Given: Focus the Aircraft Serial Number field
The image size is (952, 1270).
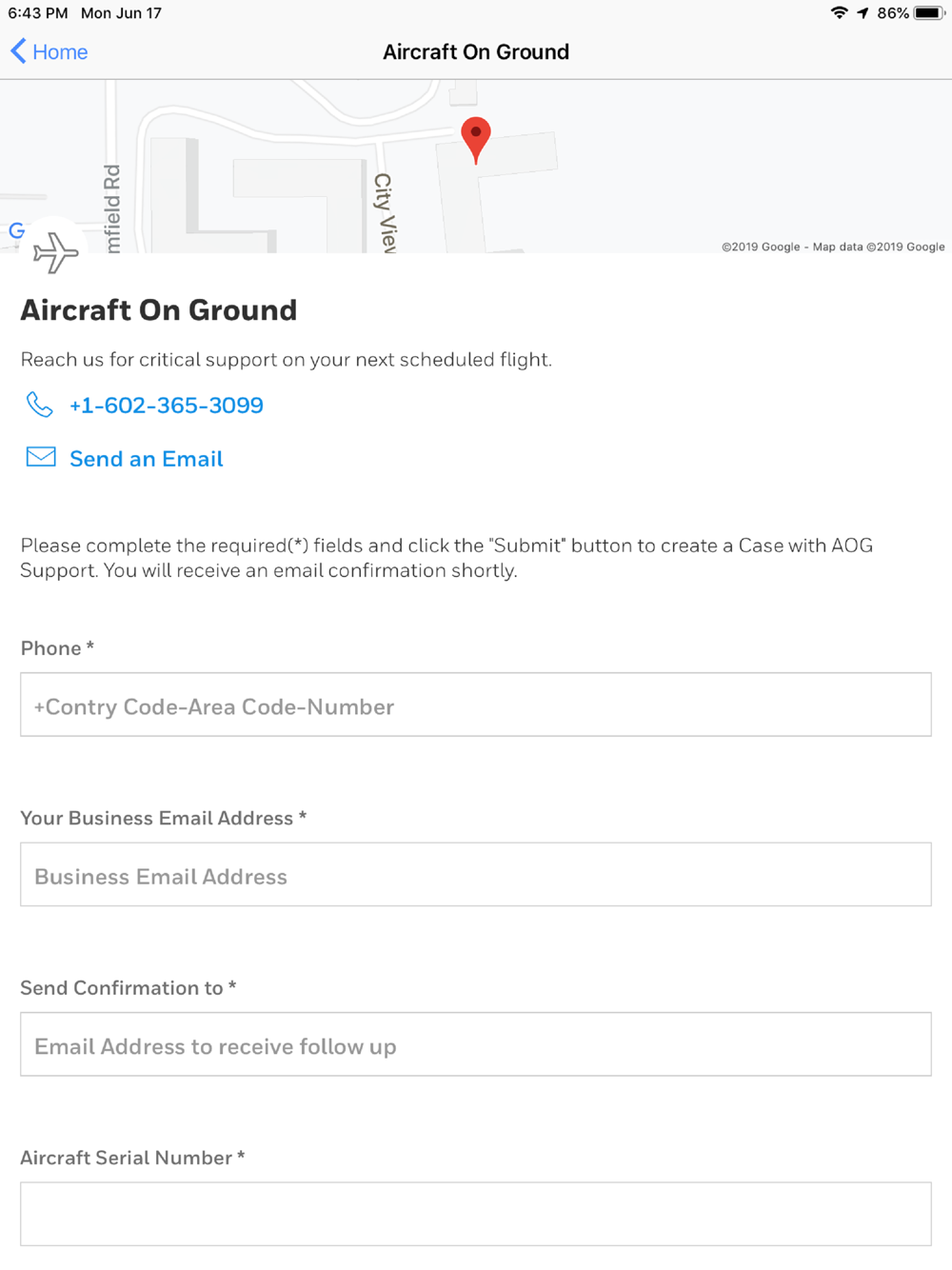Looking at the screenshot, I should point(476,1214).
